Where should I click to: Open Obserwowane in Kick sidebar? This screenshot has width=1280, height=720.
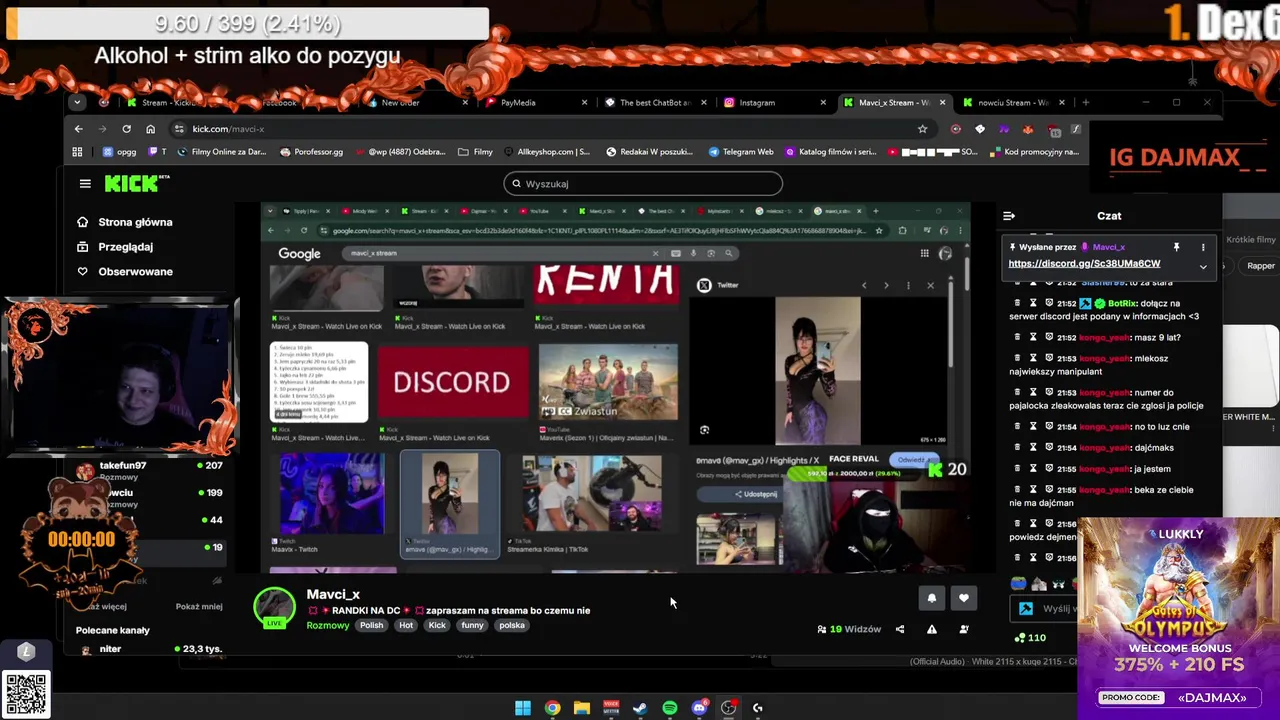click(125, 271)
